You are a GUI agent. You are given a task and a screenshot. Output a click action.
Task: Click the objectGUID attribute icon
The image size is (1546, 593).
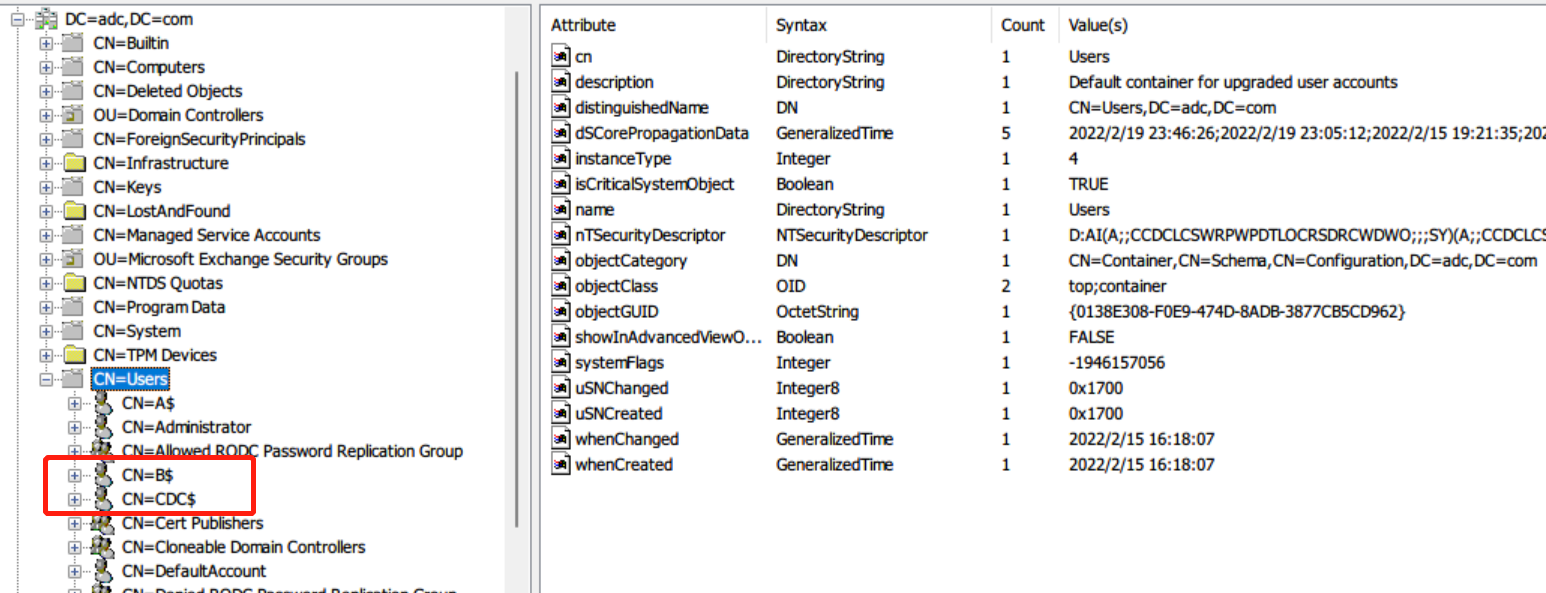tap(561, 312)
